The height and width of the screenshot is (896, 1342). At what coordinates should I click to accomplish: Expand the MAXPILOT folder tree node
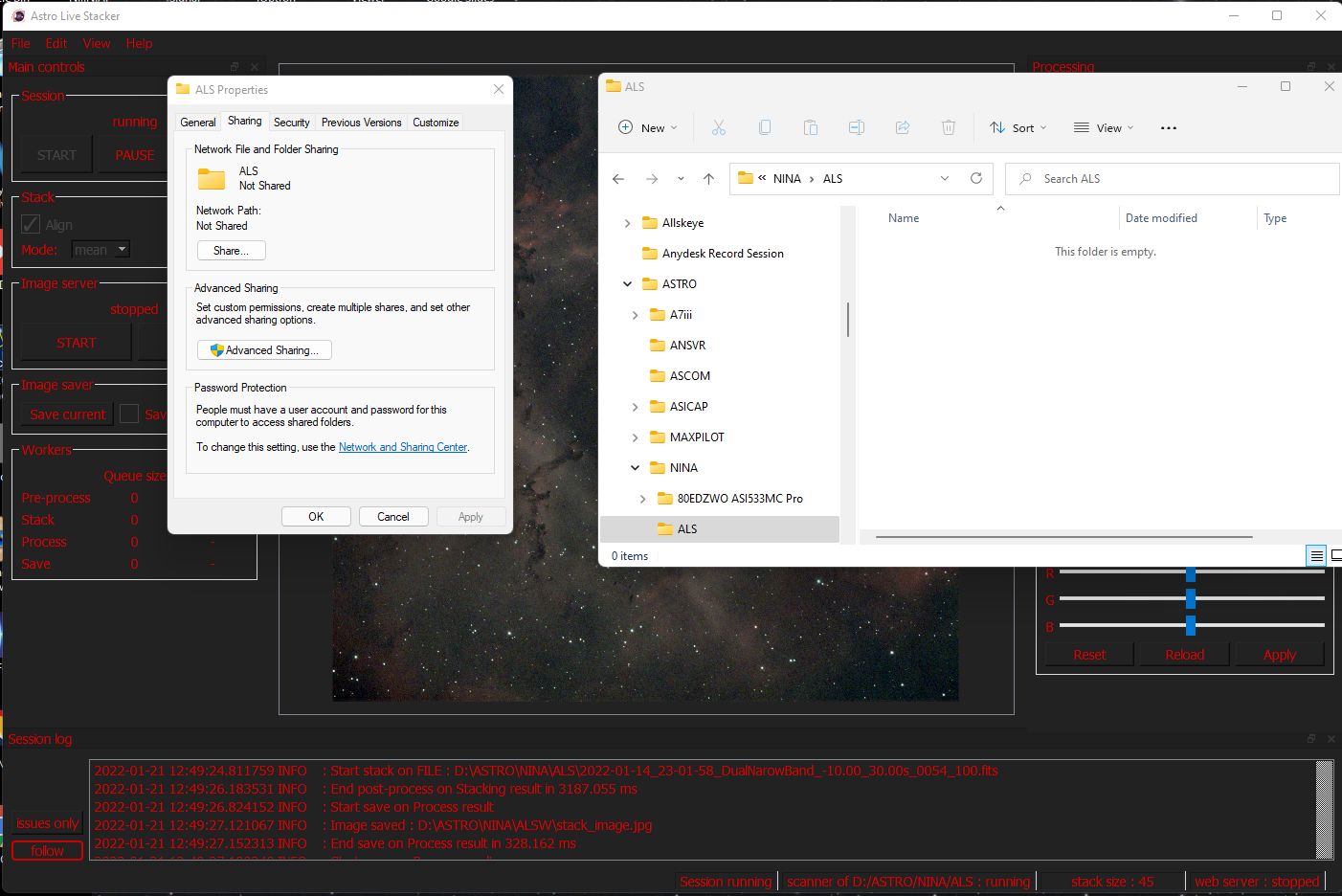pos(635,437)
